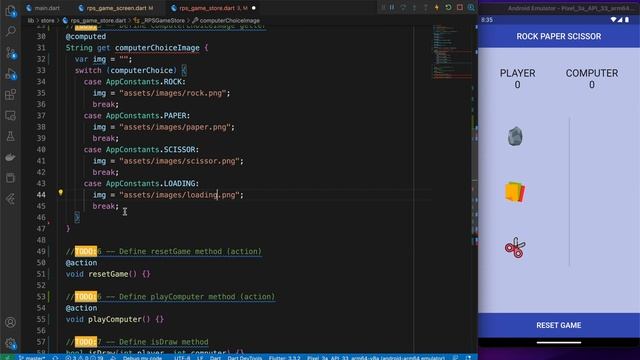Click the debug Step Into button

tap(414, 7)
